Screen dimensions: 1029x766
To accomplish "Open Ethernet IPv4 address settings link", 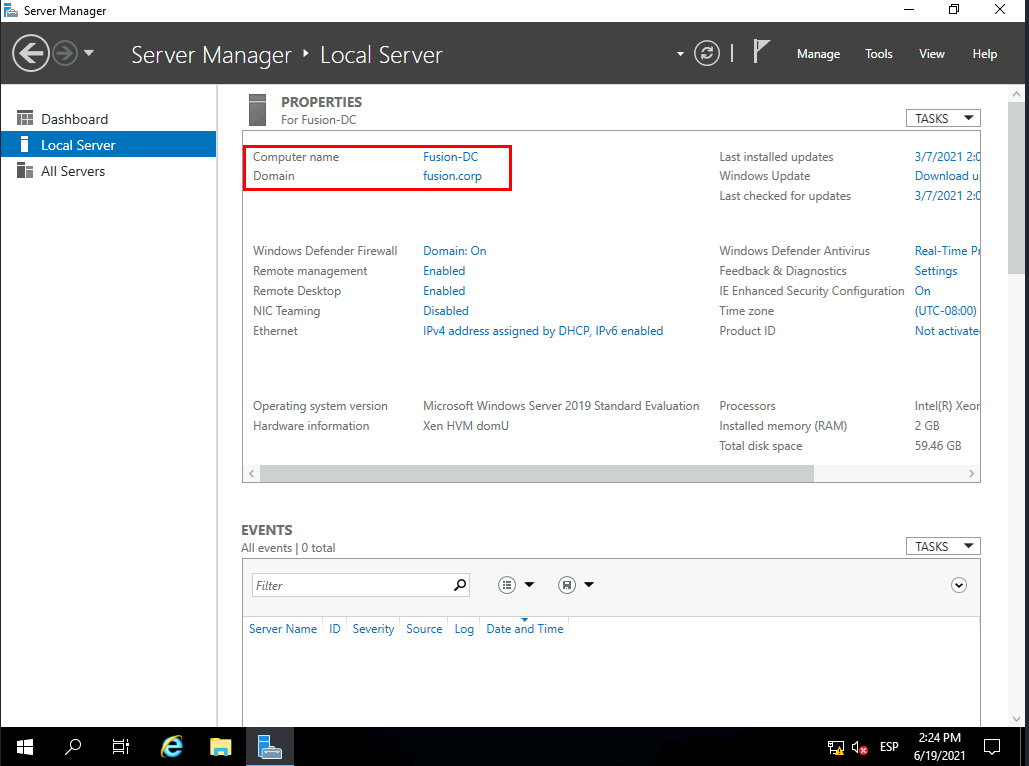I will pos(543,331).
